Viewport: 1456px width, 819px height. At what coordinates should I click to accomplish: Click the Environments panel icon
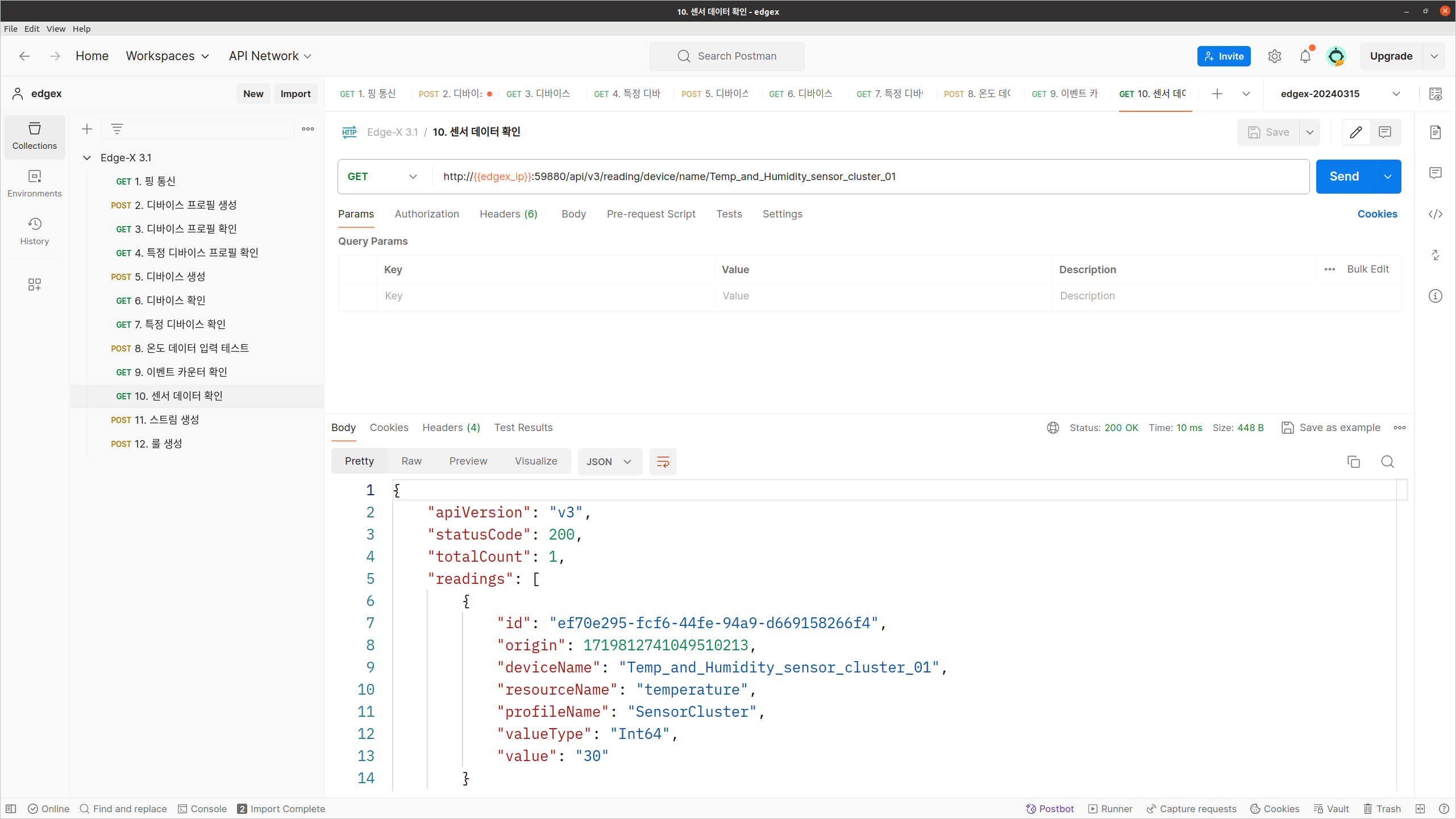35,182
